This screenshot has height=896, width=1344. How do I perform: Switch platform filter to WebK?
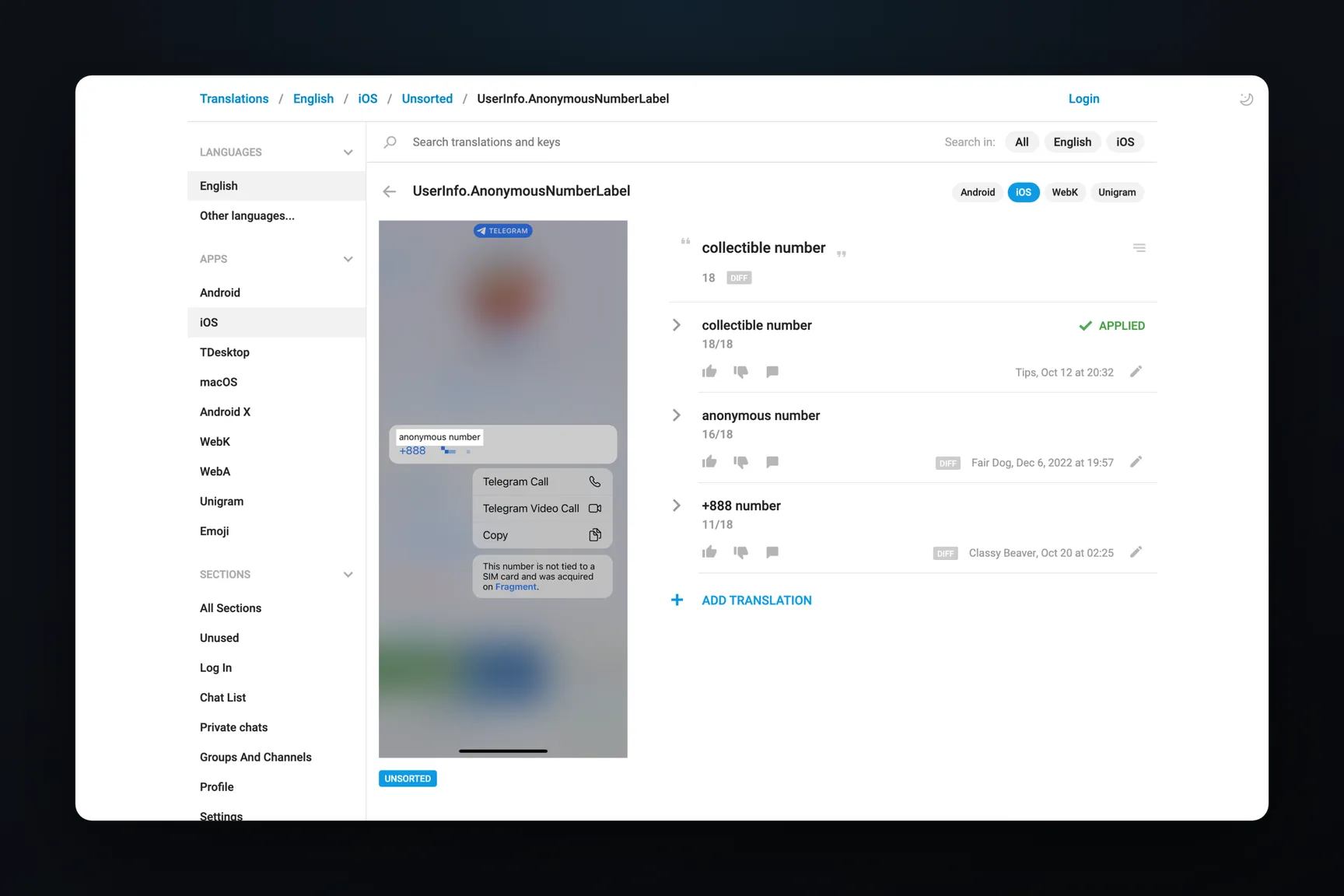click(1064, 192)
